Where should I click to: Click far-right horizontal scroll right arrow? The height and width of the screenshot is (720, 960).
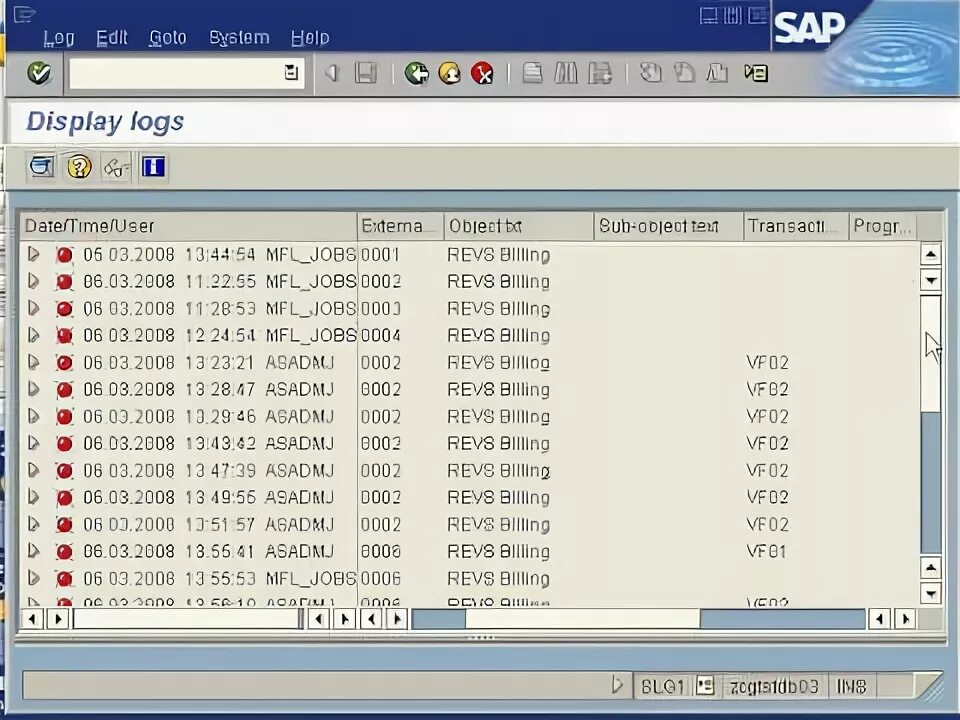pos(906,619)
